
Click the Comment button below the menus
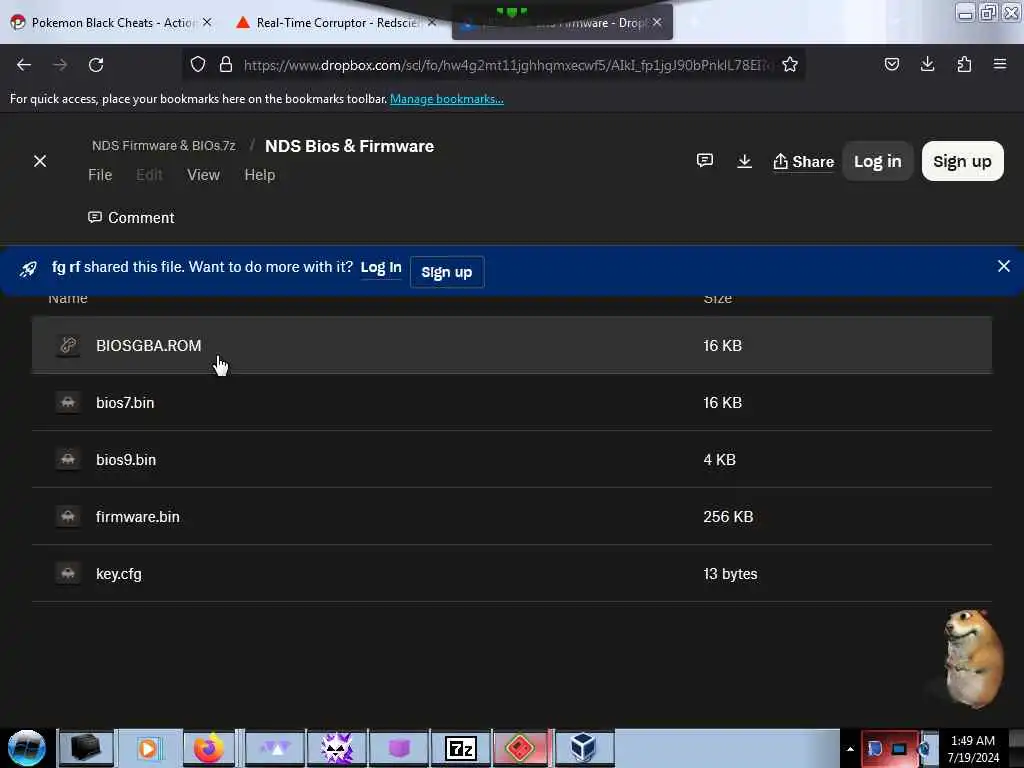tap(131, 217)
